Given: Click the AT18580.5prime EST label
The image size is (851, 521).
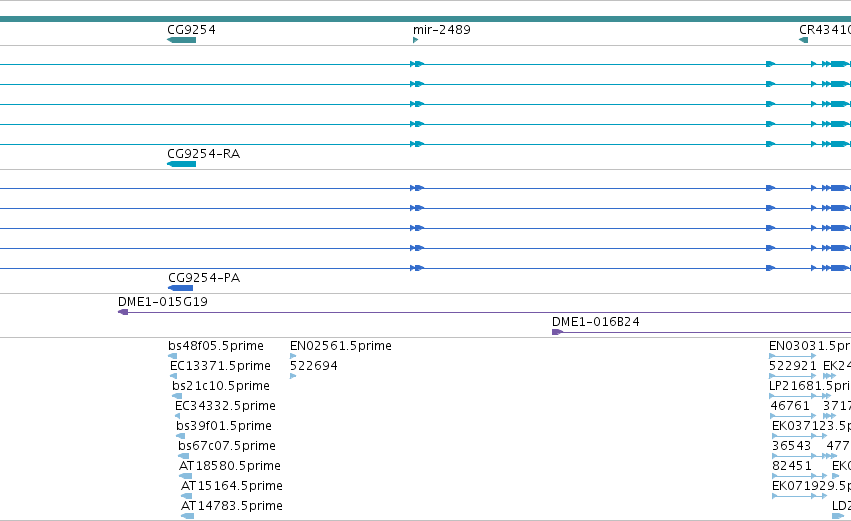Looking at the screenshot, I should tap(230, 466).
